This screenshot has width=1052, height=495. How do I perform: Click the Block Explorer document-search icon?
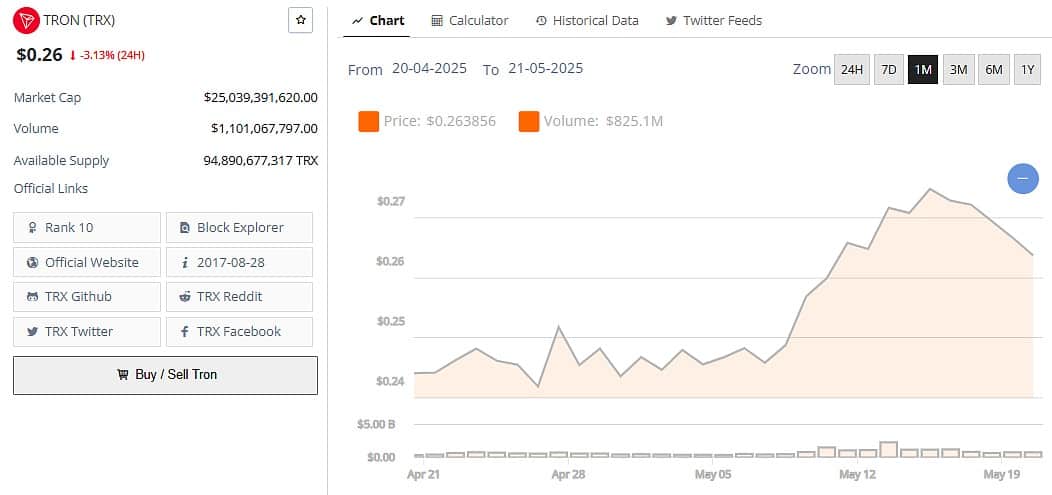pyautogui.click(x=185, y=228)
